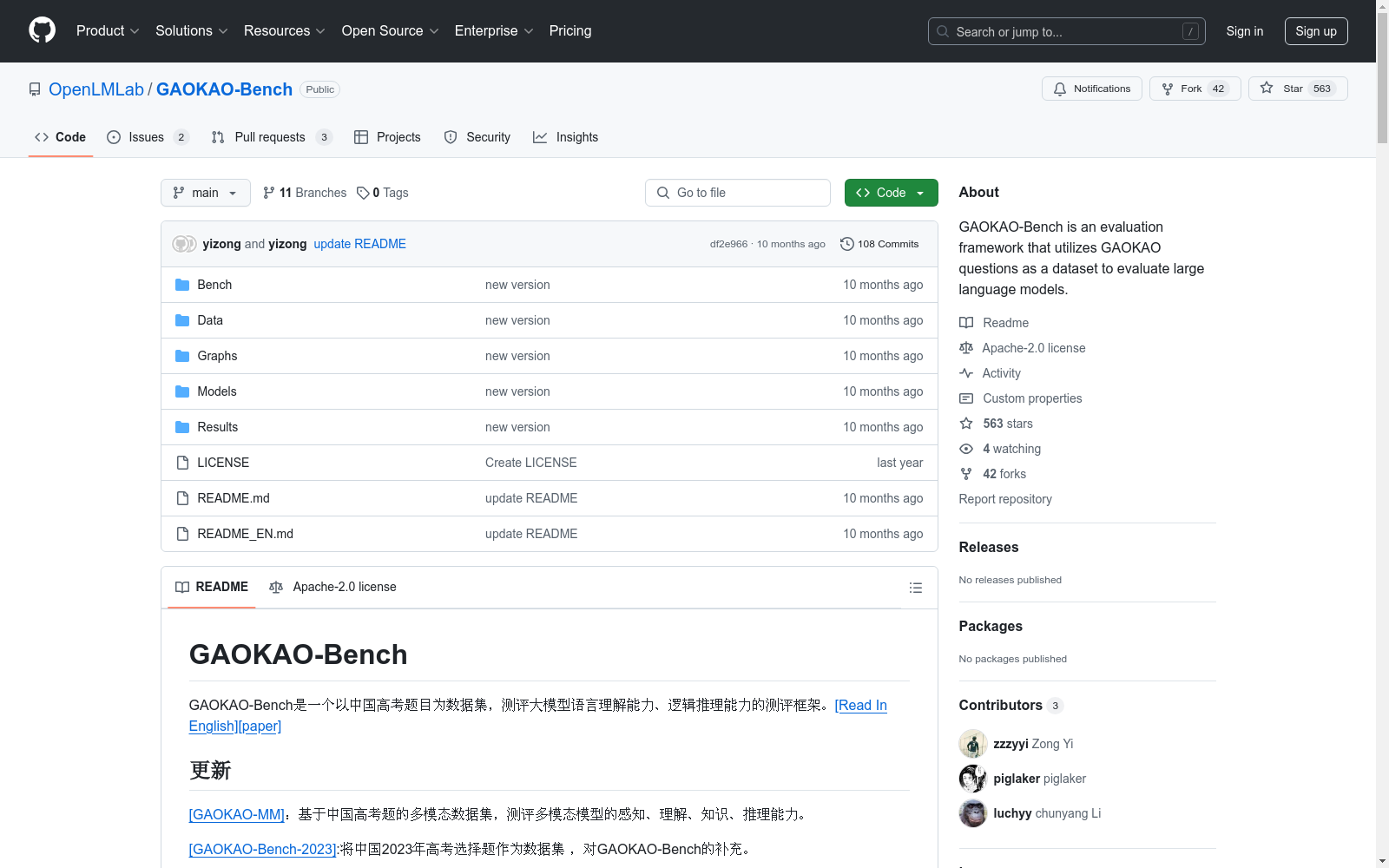The width and height of the screenshot is (1389, 868).
Task: View the 108 Commits history
Action: click(x=879, y=244)
